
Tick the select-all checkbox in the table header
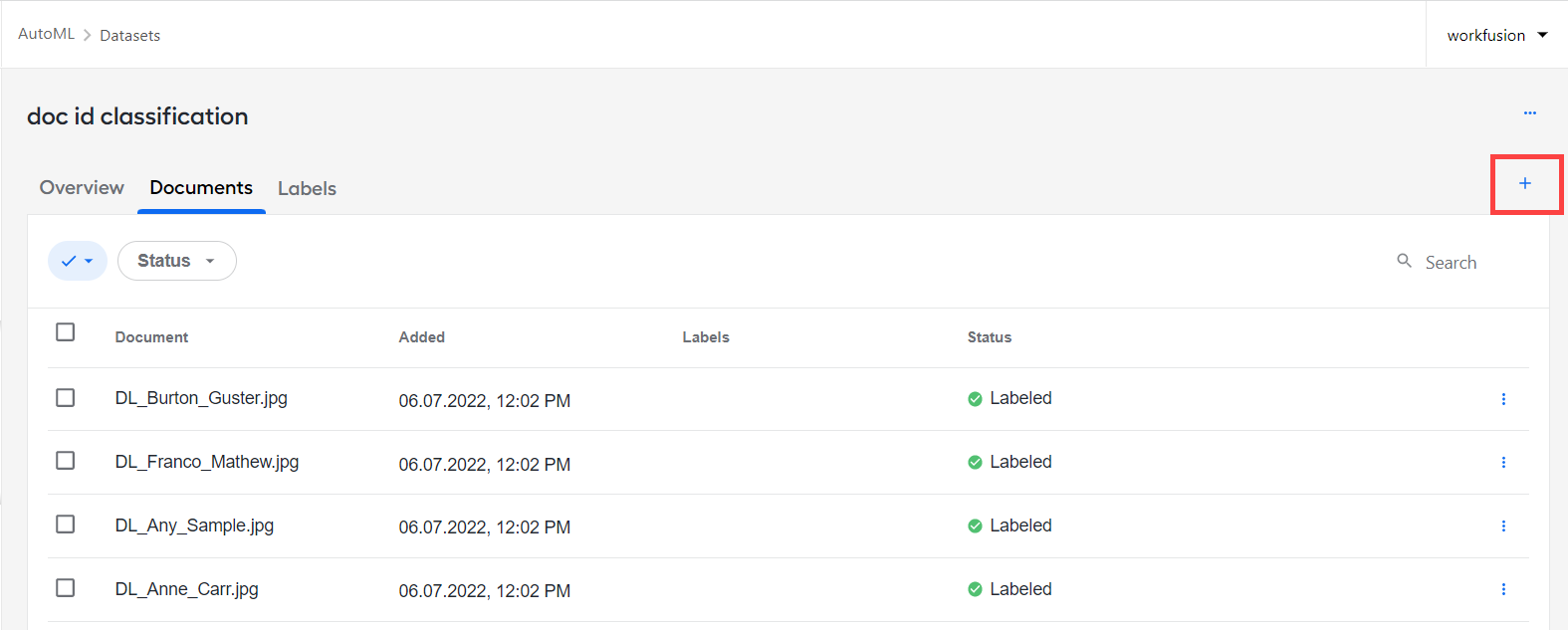(x=66, y=332)
